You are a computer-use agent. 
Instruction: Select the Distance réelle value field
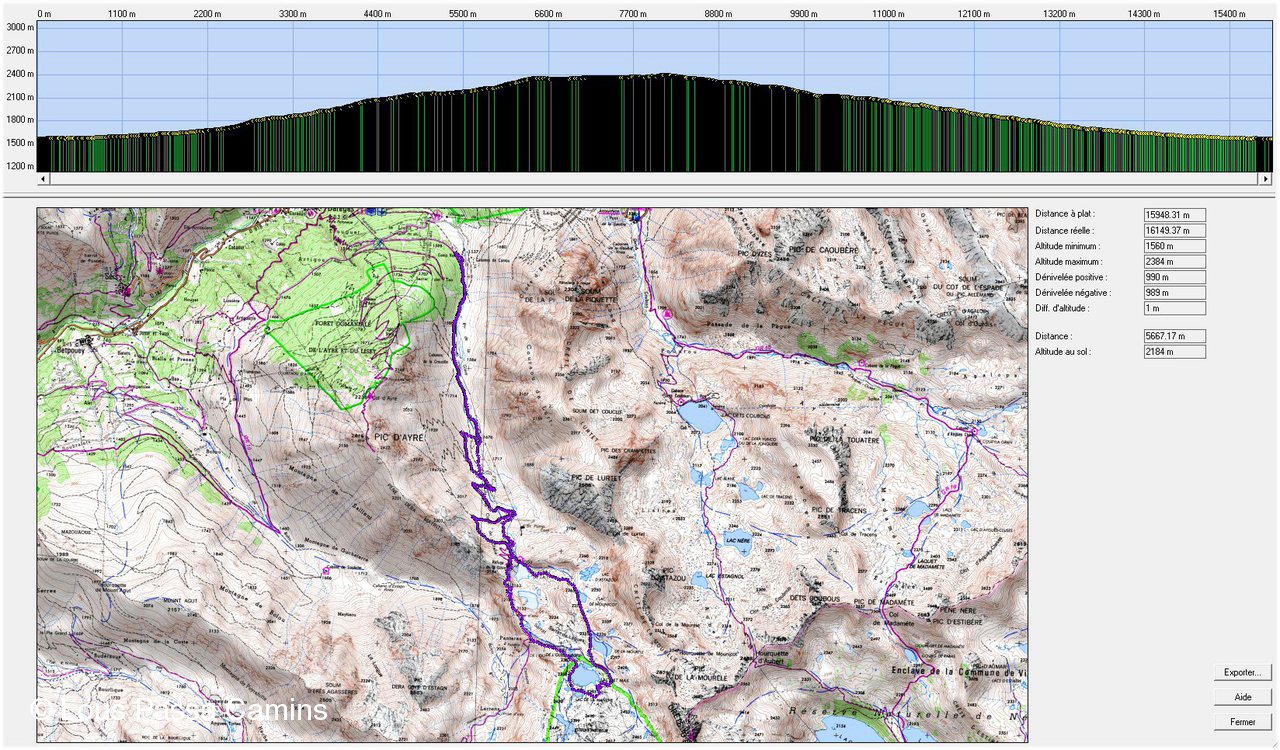click(x=1174, y=231)
